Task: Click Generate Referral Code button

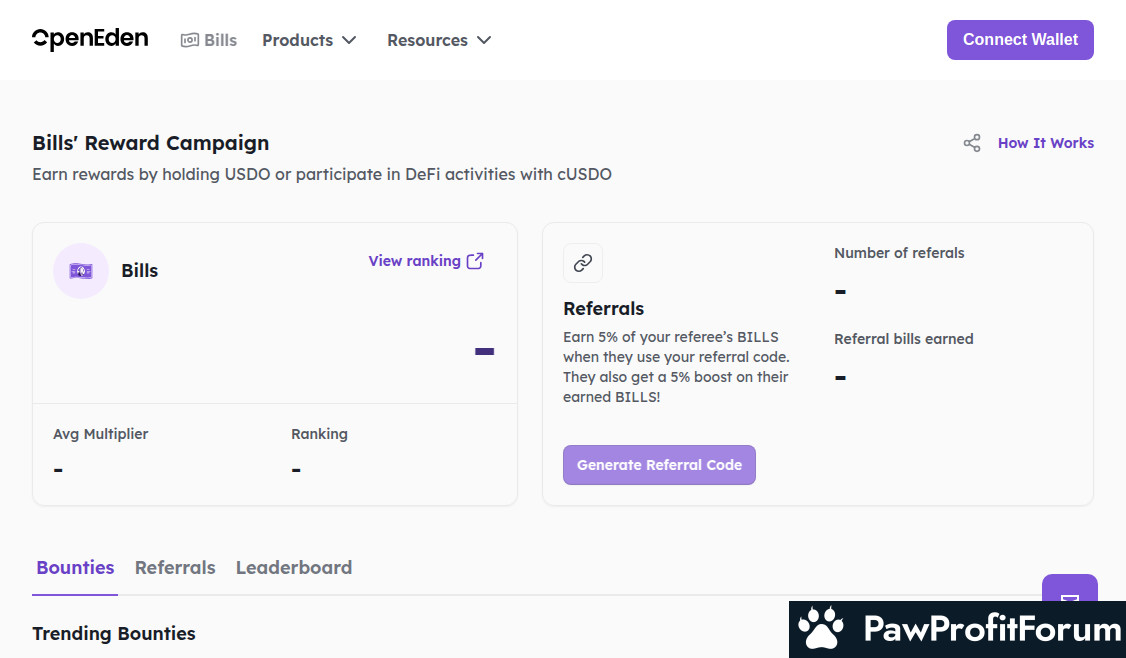Action: tap(659, 465)
